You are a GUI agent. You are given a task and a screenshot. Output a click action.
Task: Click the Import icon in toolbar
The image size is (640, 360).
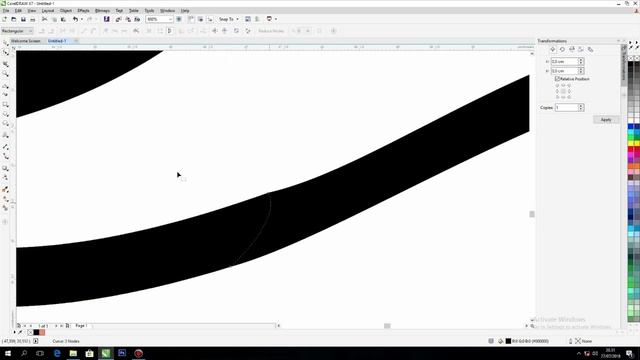pyautogui.click(x=118, y=19)
